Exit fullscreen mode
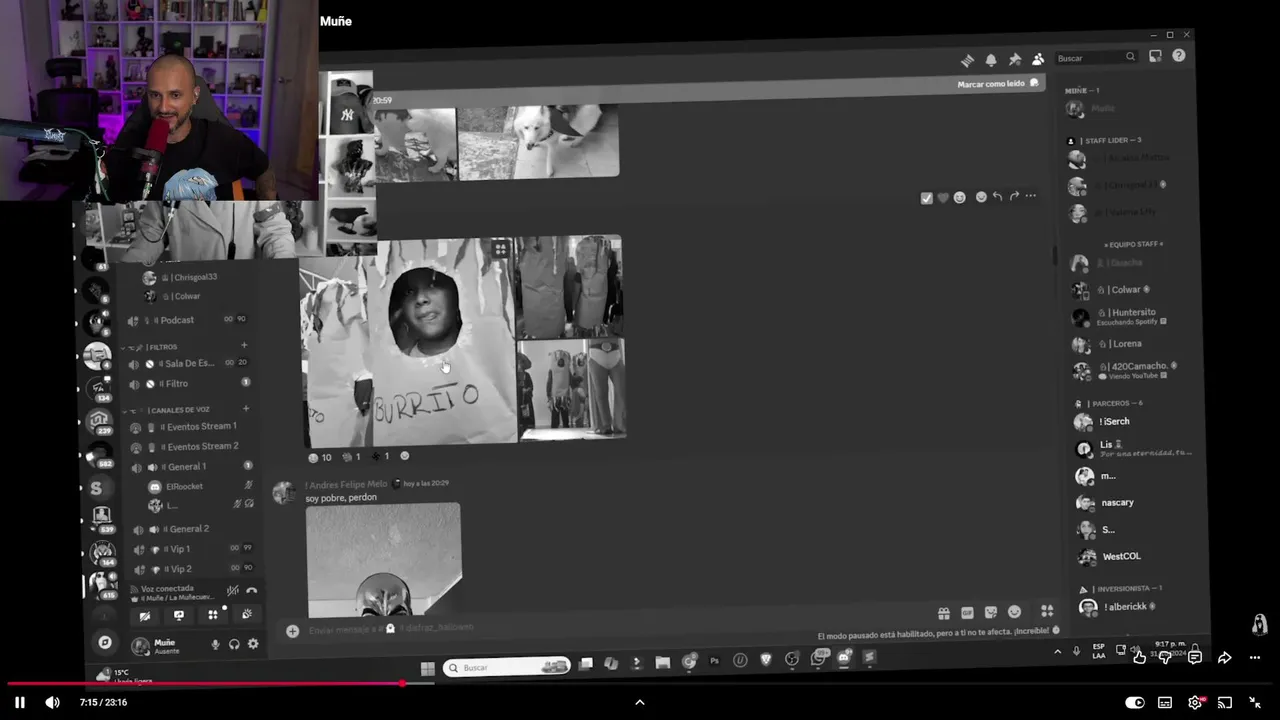Screen dimensions: 1280x720 pyautogui.click(x=1255, y=702)
